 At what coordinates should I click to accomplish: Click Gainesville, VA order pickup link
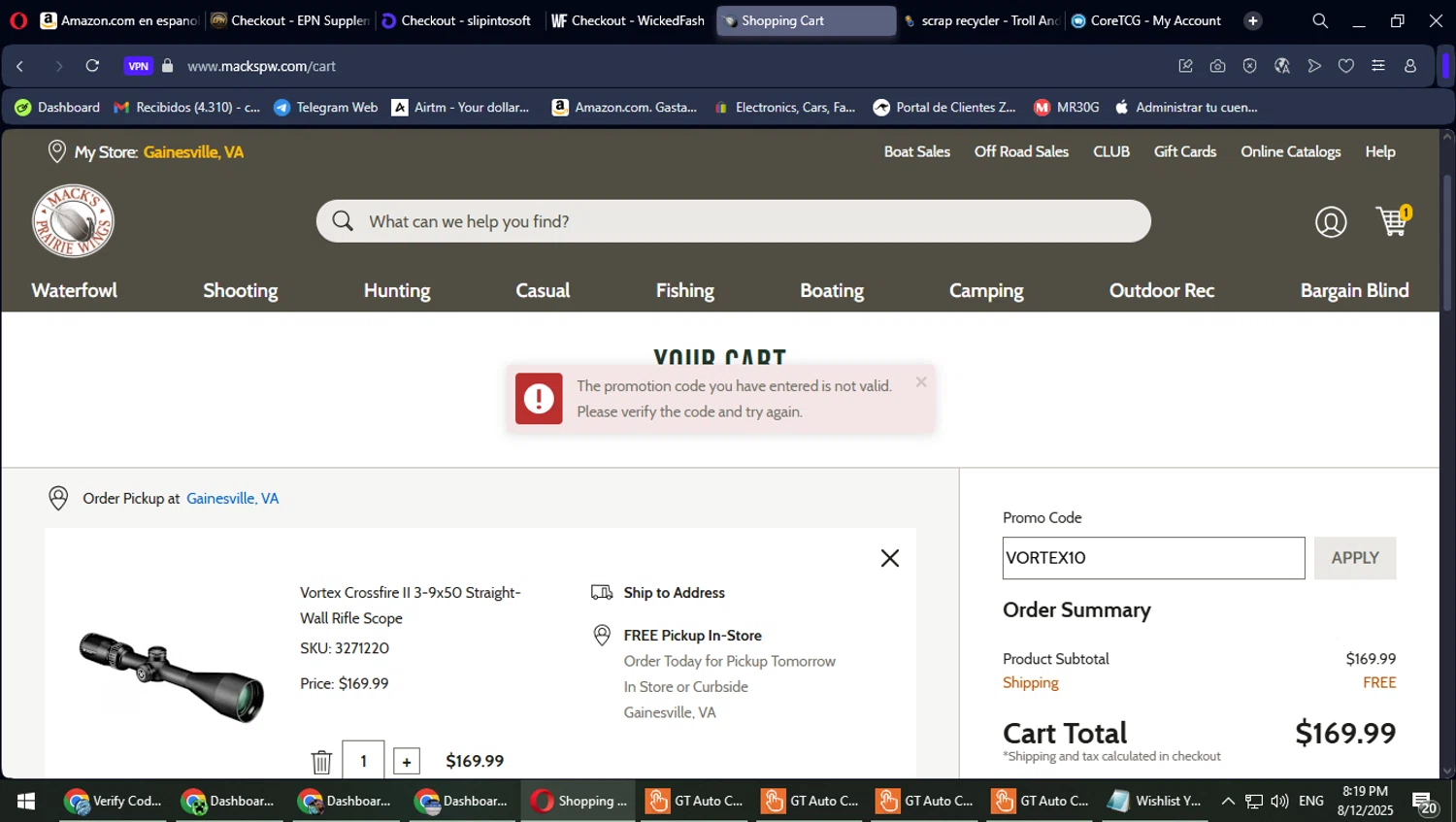click(x=232, y=498)
